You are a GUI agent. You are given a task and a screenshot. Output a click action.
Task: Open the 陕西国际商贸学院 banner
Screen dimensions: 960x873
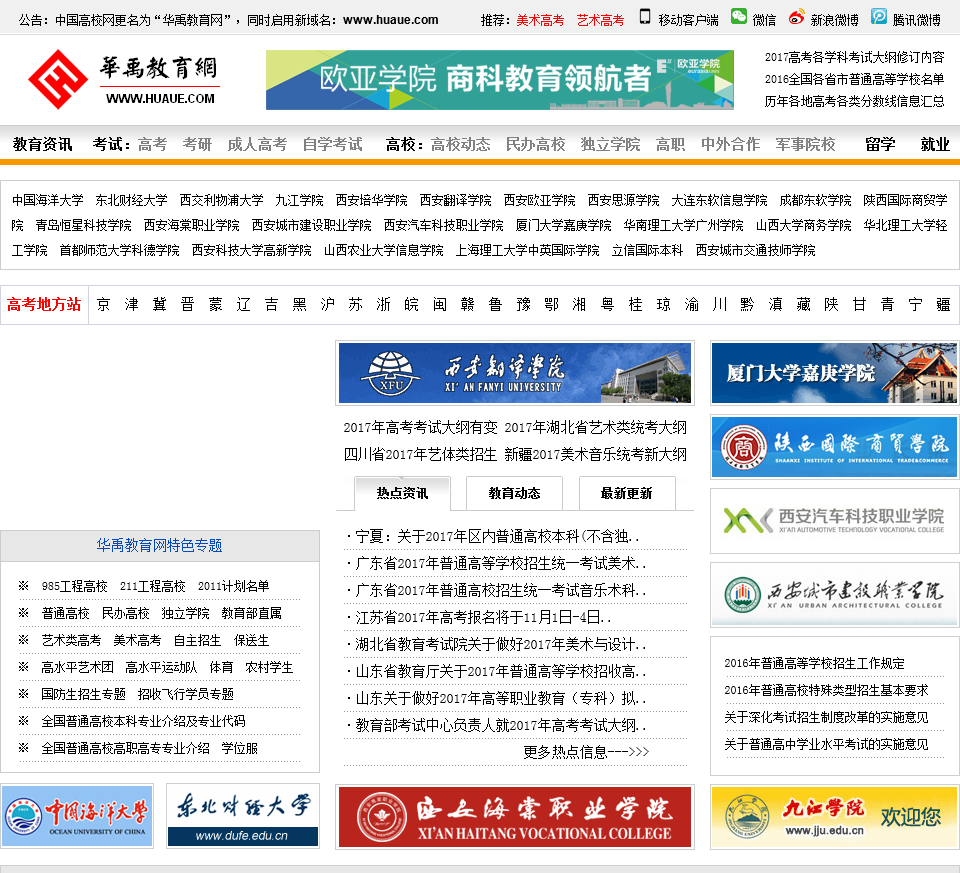[x=834, y=447]
